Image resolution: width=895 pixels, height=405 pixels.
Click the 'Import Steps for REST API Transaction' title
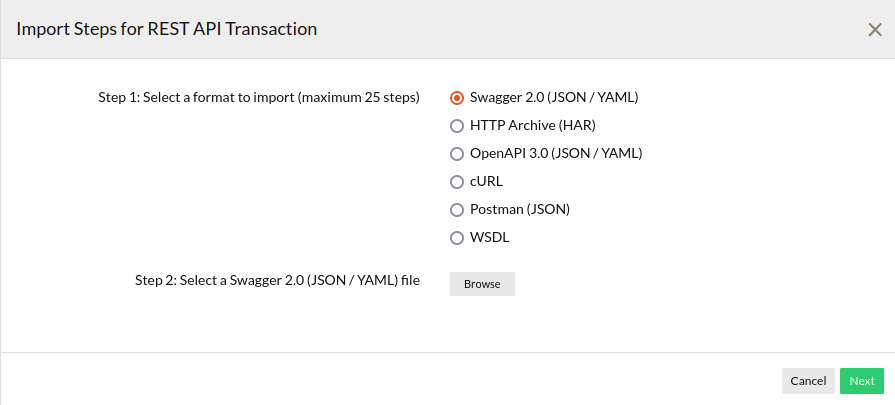167,29
